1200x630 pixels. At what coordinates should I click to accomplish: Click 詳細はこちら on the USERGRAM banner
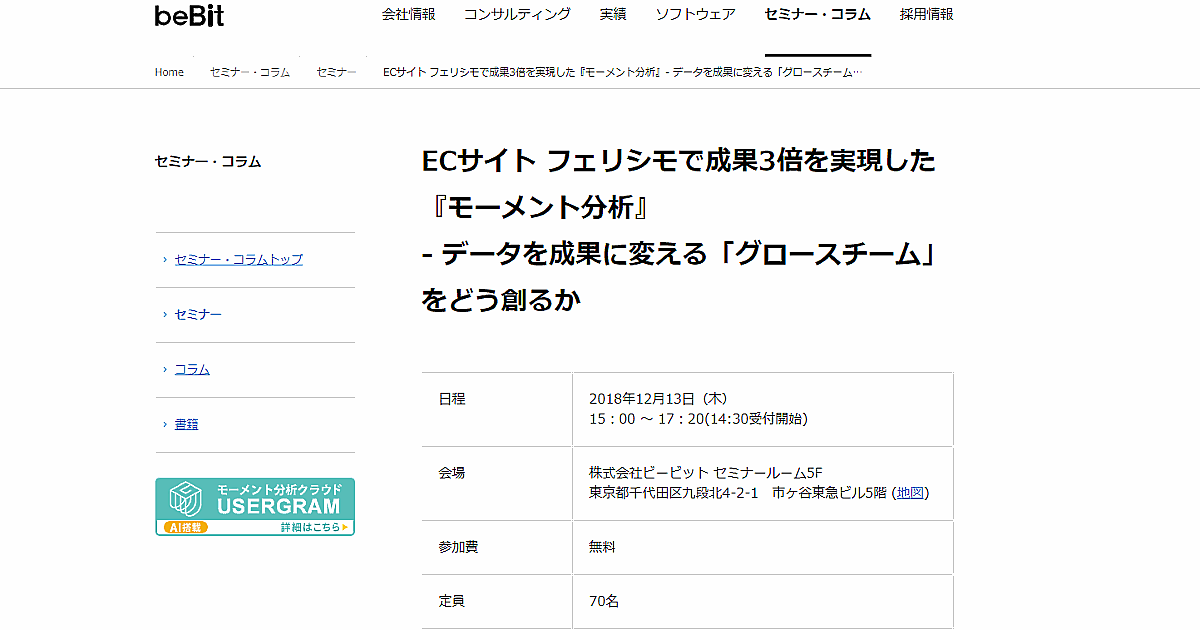[x=313, y=526]
